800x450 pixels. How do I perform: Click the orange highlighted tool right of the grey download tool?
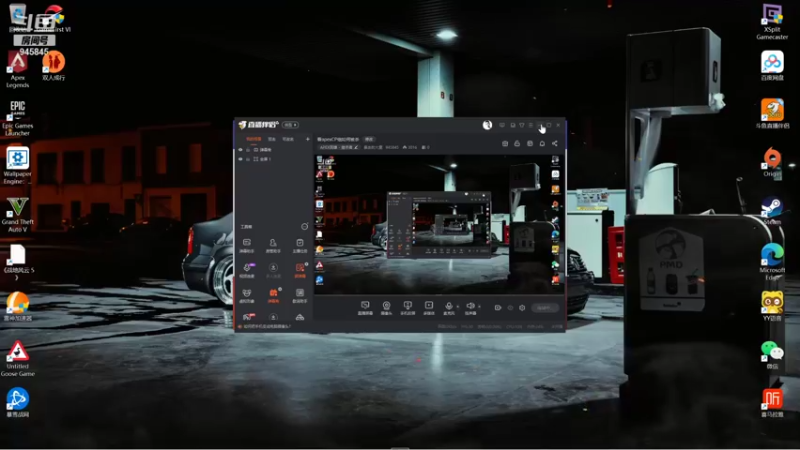point(300,270)
